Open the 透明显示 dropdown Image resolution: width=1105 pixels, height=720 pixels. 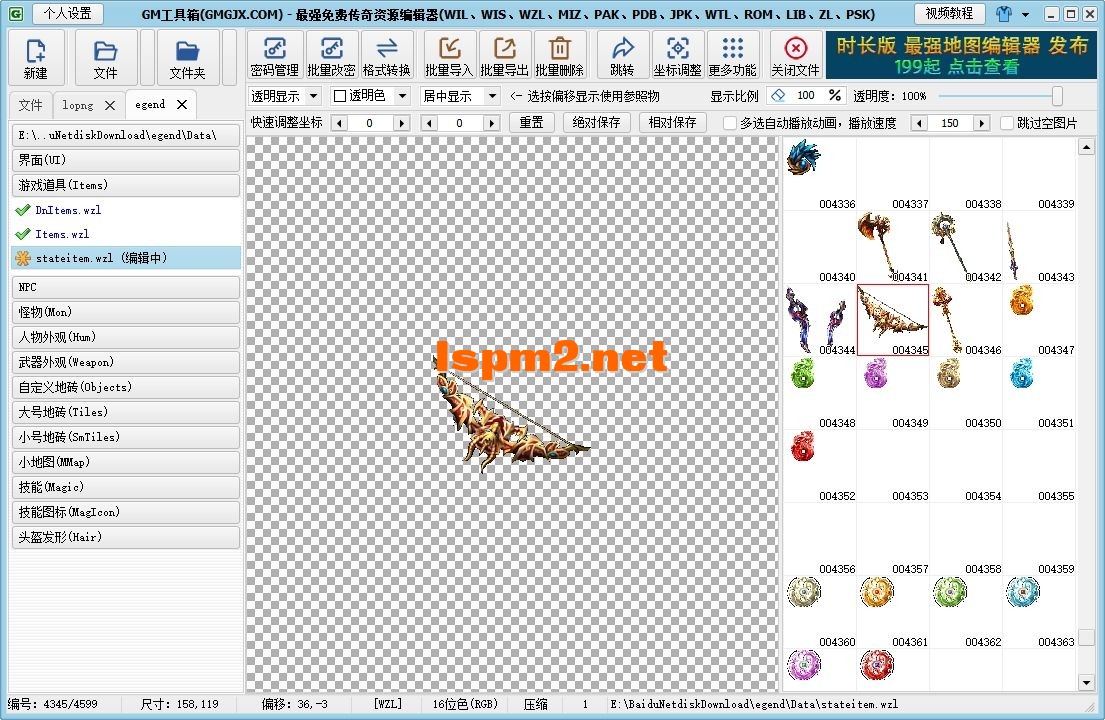[285, 96]
